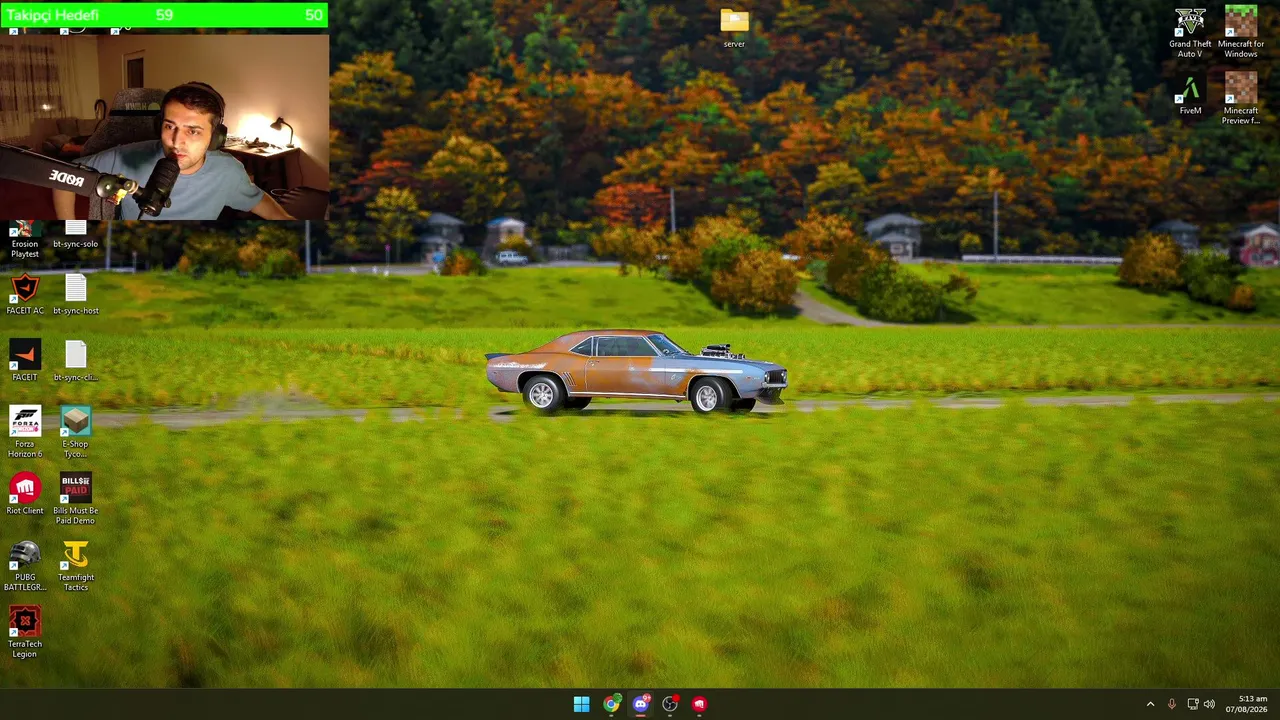Screen dimensions: 1280x720
Task: Launch the FiveM desktop shortcut
Action: 1190,96
